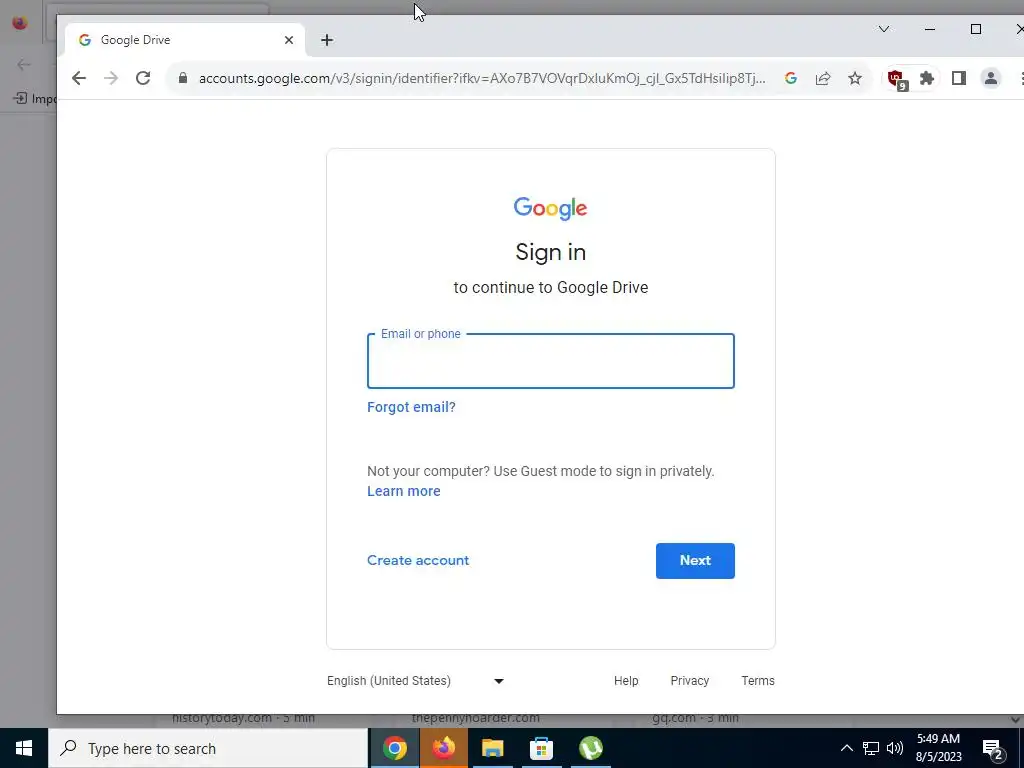
Task: Click the Create account link
Action: tap(418, 560)
